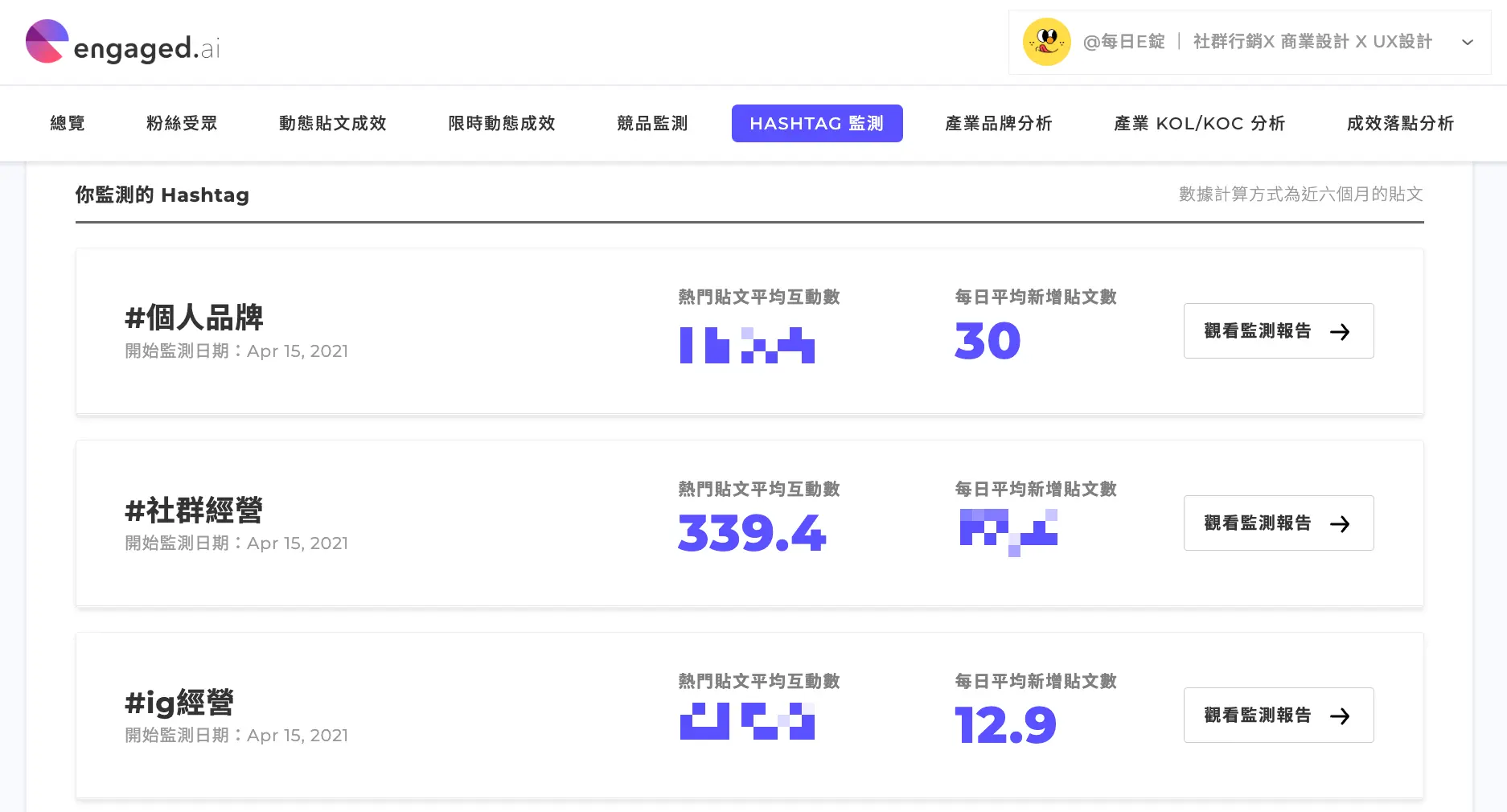Expand the account switcher chevron
Viewport: 1507px width, 812px height.
click(x=1468, y=42)
